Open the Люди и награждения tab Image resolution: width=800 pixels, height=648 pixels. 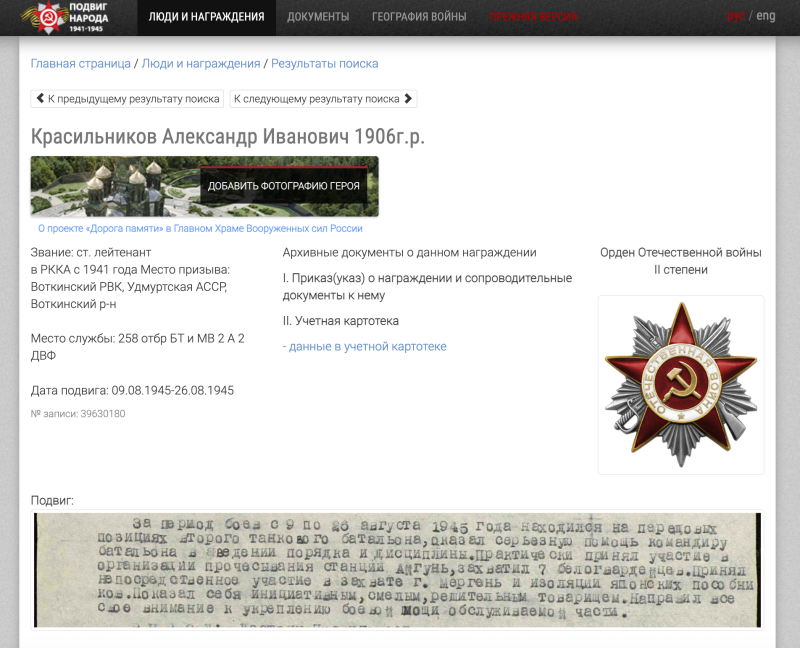tap(206, 17)
